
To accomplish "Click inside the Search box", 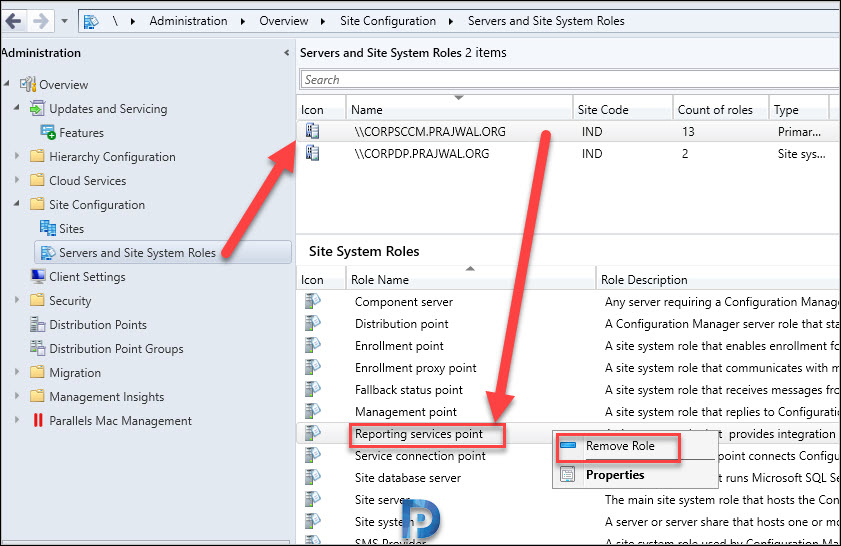I will pyautogui.click(x=570, y=80).
